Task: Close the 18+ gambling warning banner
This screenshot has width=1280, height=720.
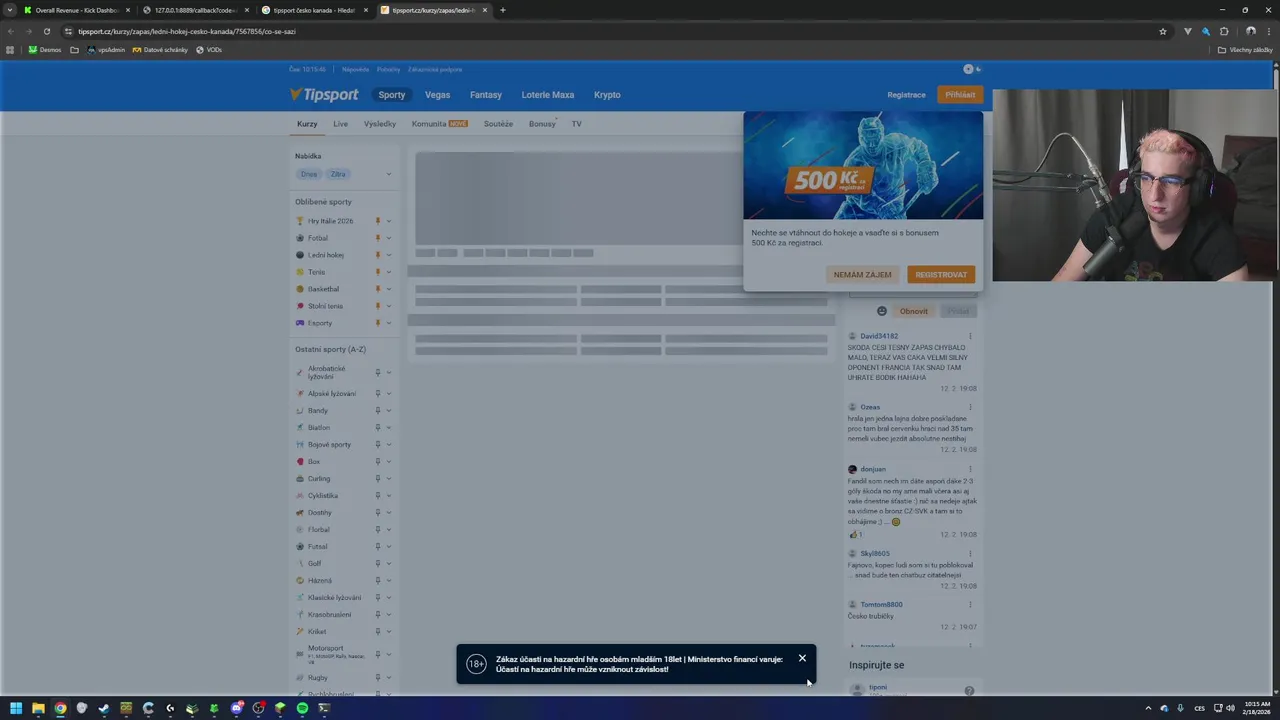Action: click(x=802, y=658)
